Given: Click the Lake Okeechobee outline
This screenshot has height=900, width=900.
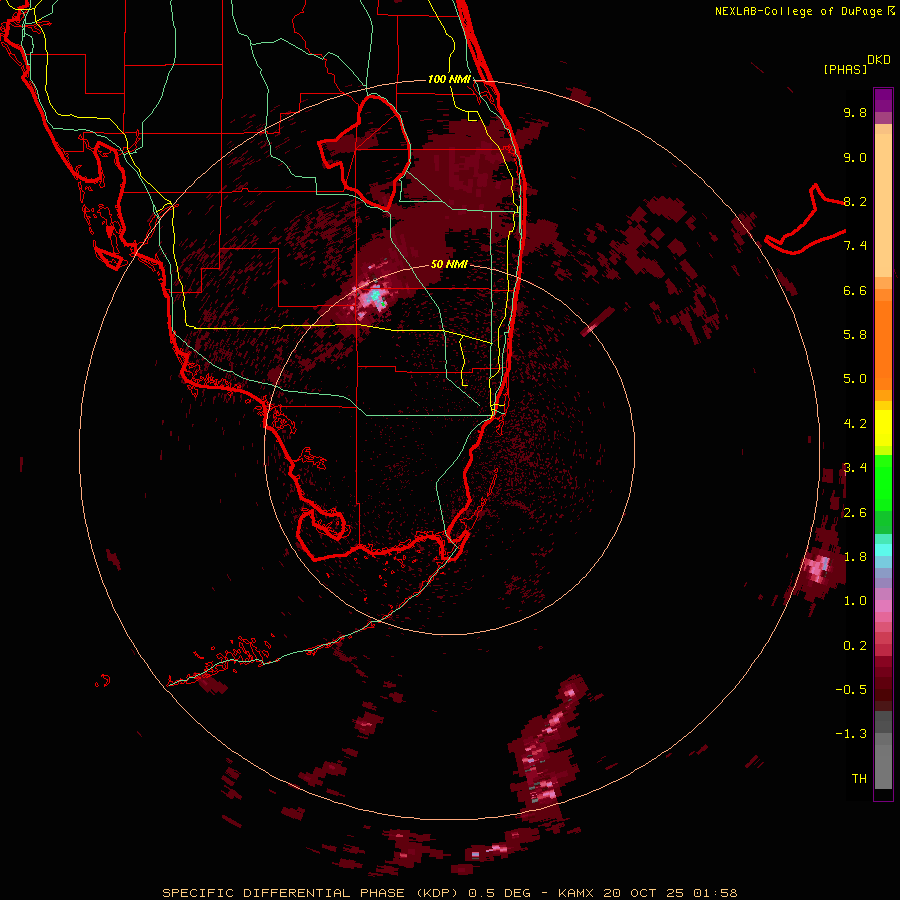Looking at the screenshot, I should 364,152.
